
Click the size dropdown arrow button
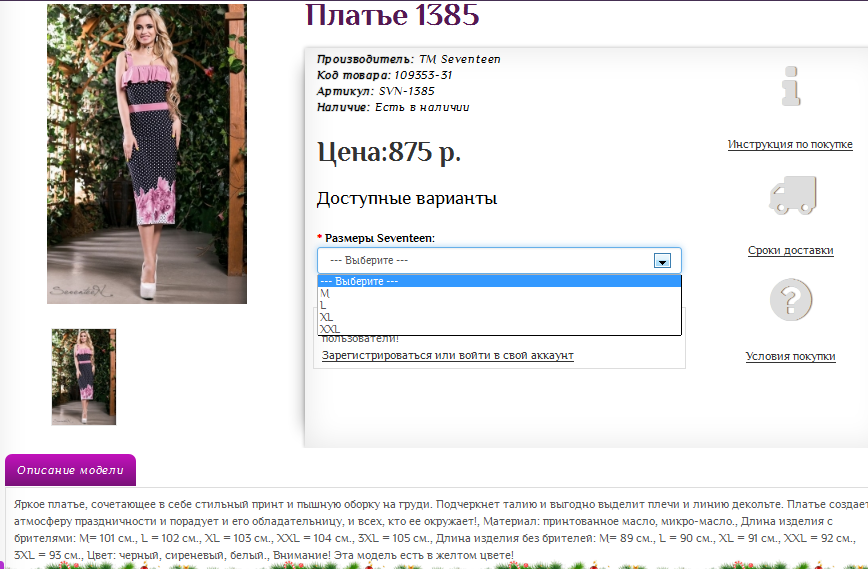coord(661,260)
